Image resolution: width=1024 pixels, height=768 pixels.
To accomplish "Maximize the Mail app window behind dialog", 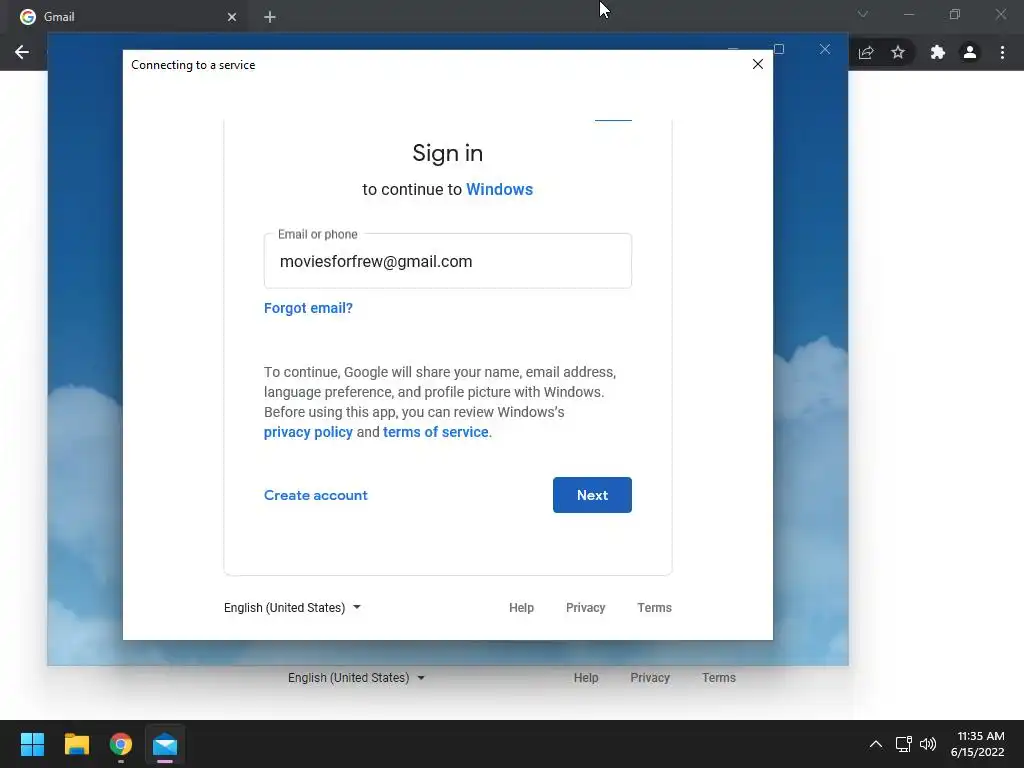I will tap(778, 49).
